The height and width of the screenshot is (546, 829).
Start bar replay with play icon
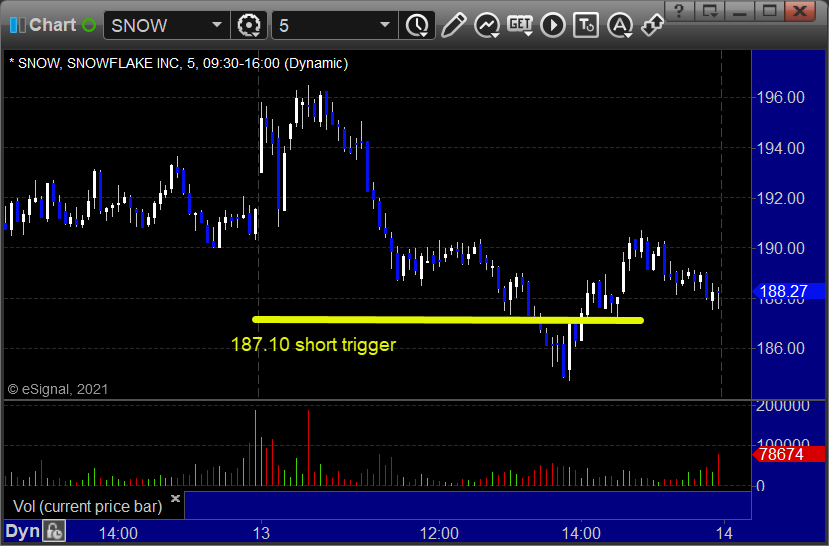553,25
